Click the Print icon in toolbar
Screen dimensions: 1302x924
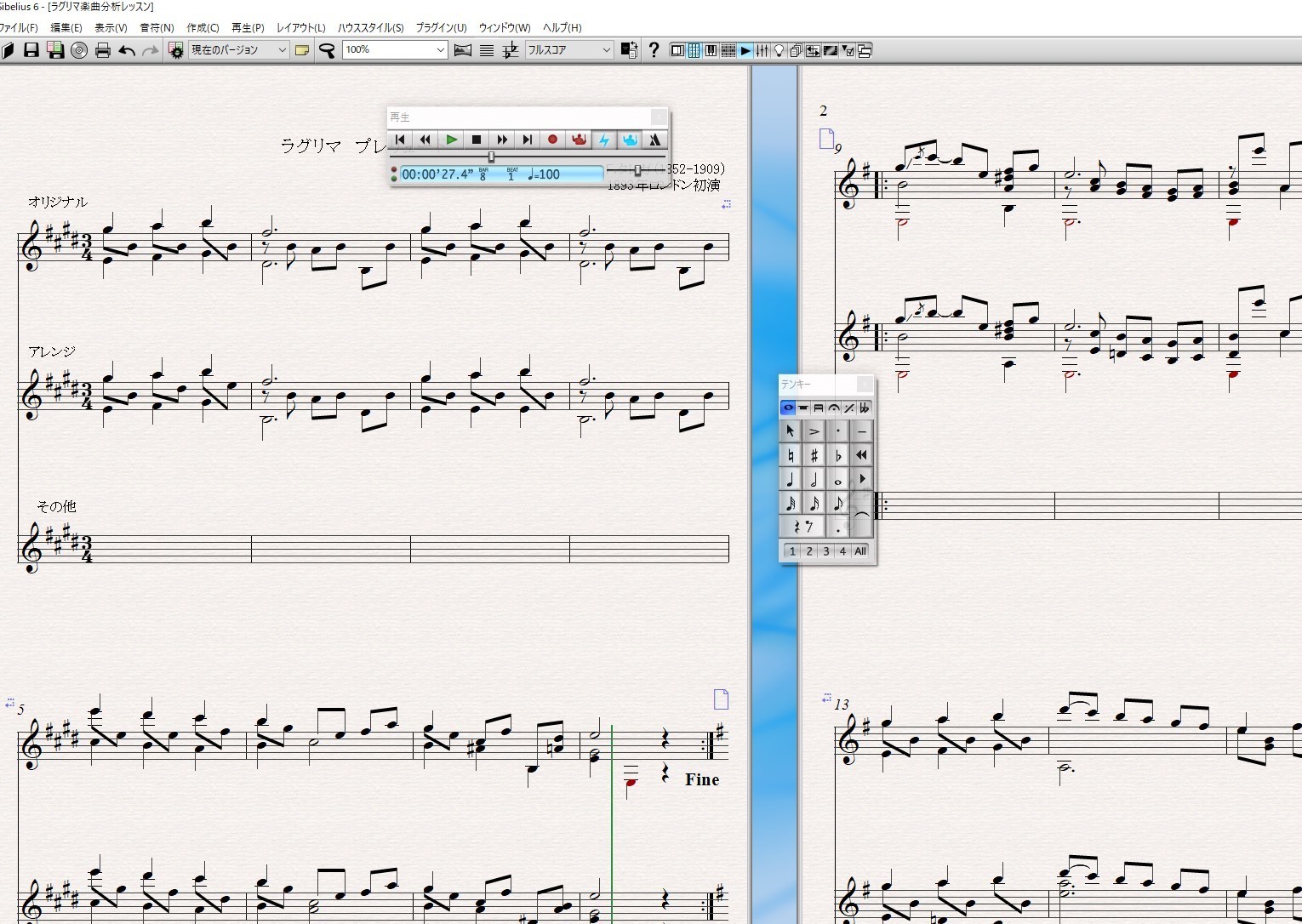pyautogui.click(x=103, y=50)
